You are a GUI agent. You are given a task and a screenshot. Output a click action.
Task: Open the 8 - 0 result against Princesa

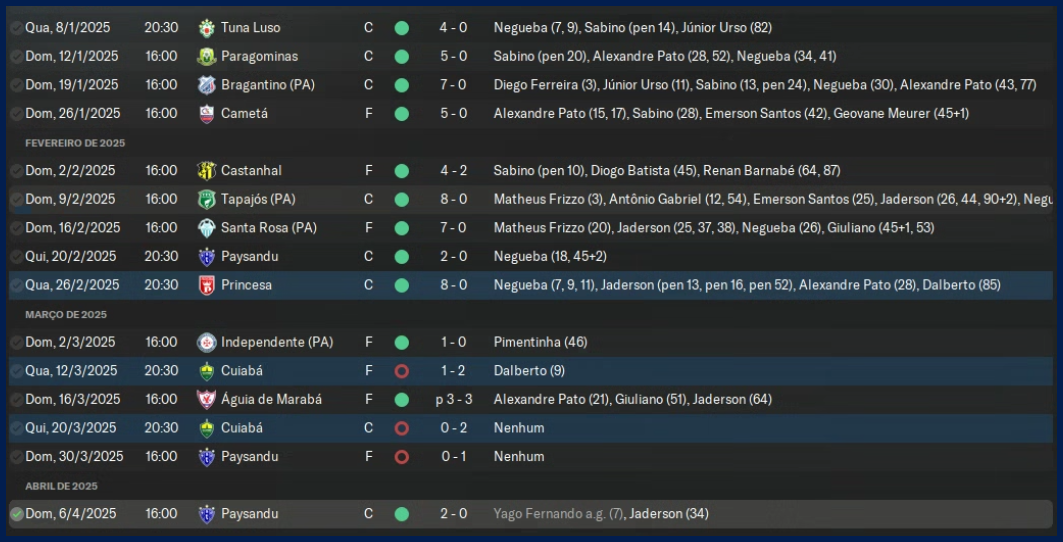pyautogui.click(x=453, y=285)
